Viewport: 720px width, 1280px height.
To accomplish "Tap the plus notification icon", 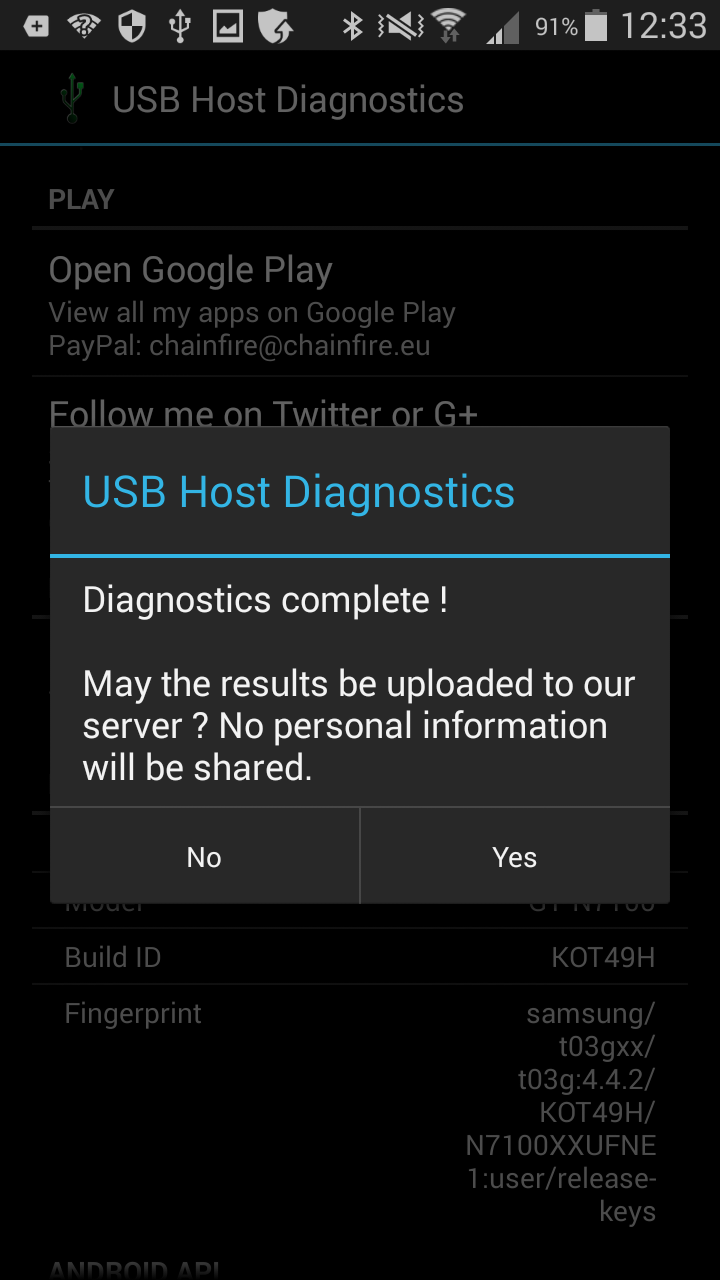I will [x=36, y=26].
